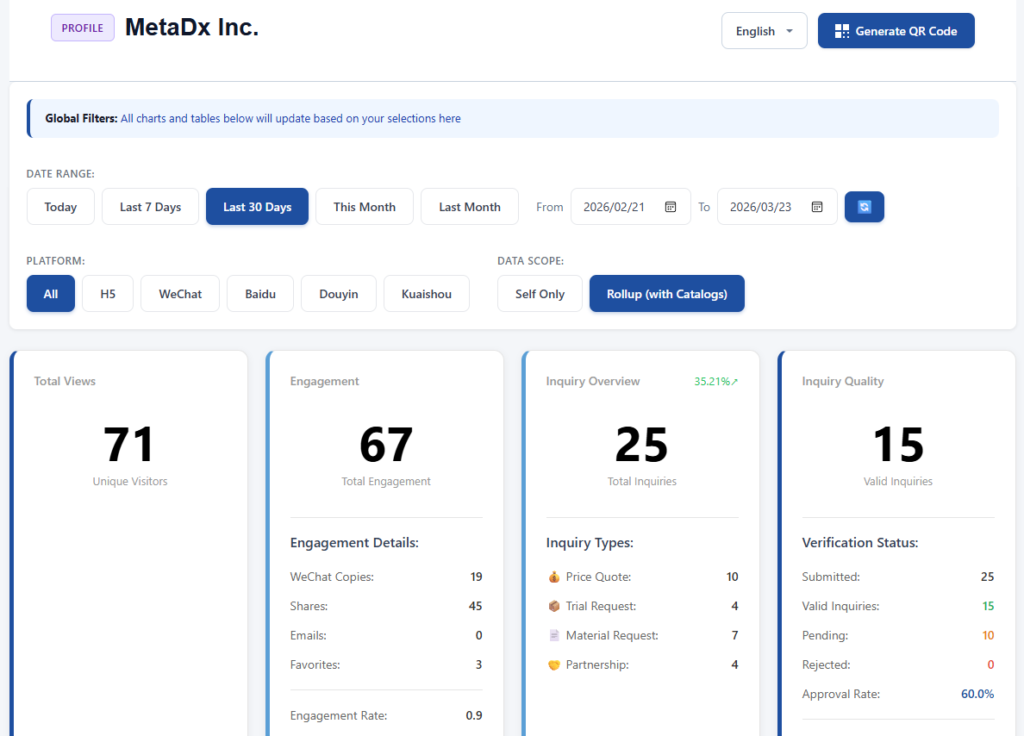Filter by the Douyin platform
Viewport: 1024px width, 736px height.
click(x=338, y=294)
